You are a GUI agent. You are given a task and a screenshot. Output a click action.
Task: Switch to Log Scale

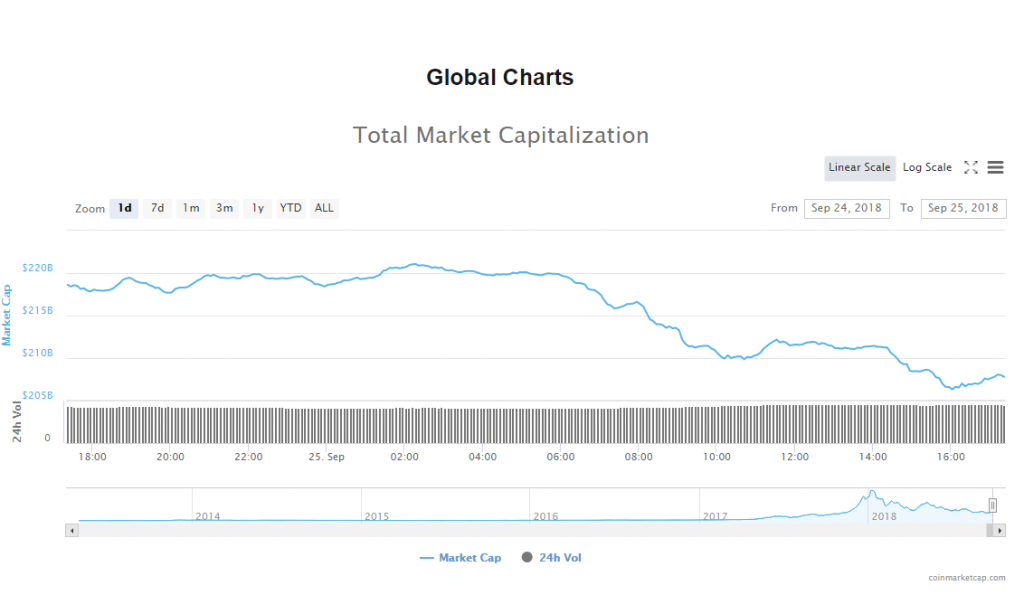[927, 168]
